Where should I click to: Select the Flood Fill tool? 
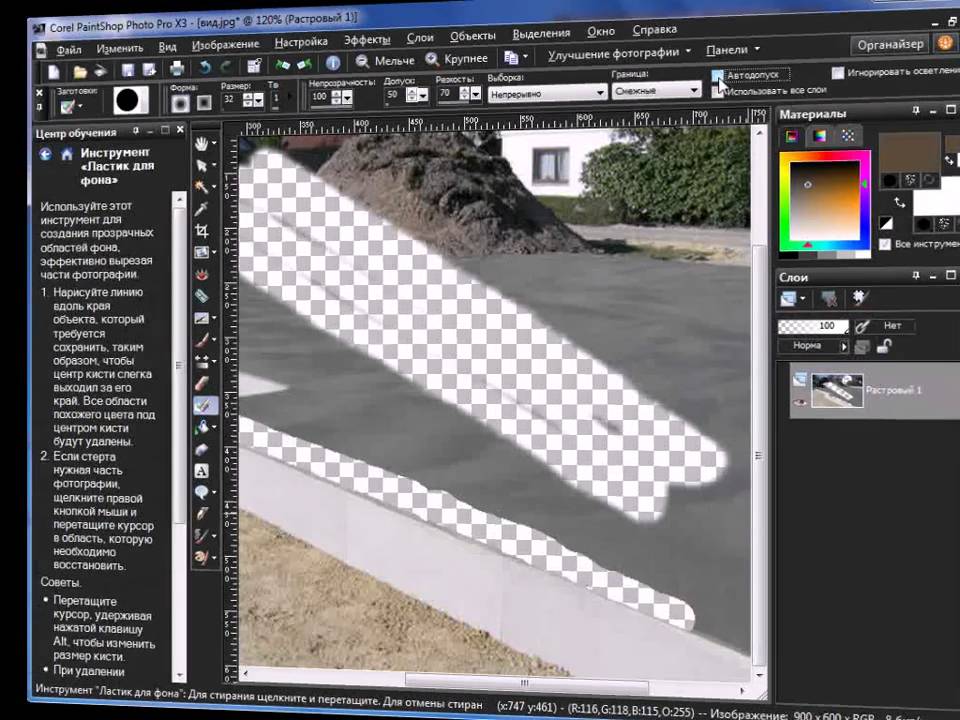[201, 427]
